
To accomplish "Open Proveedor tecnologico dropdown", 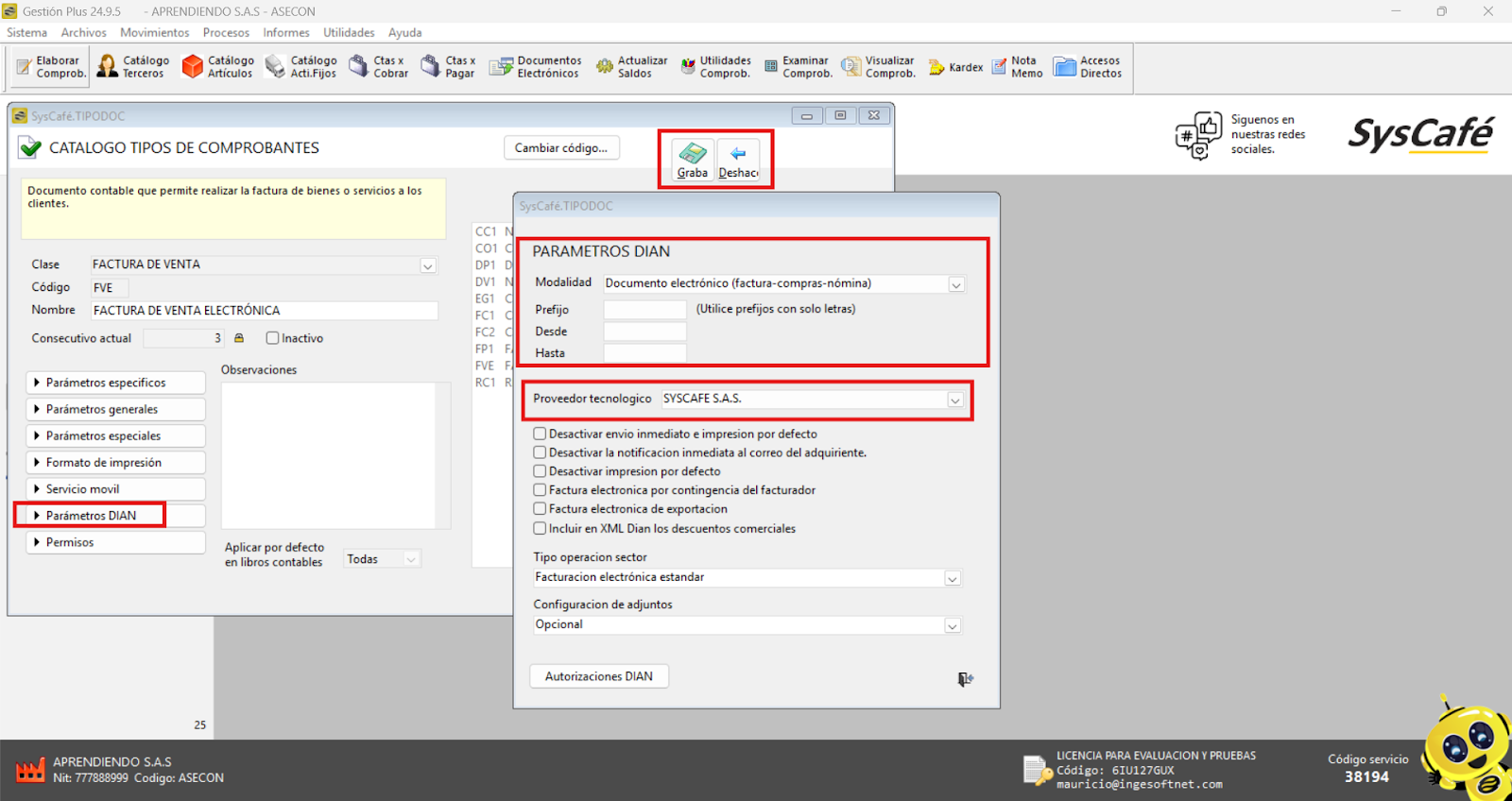I will 954,400.
